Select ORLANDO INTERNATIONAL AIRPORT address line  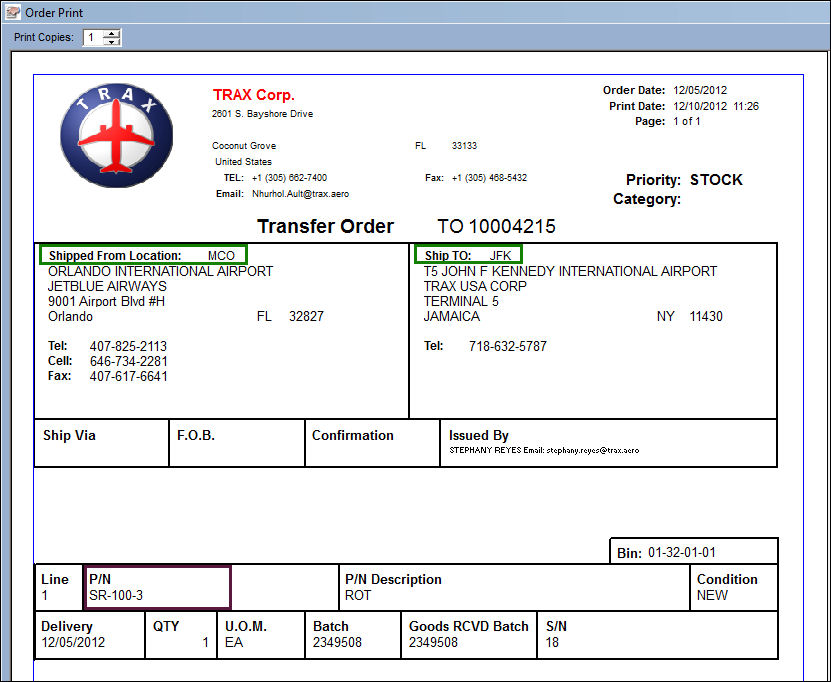click(161, 271)
